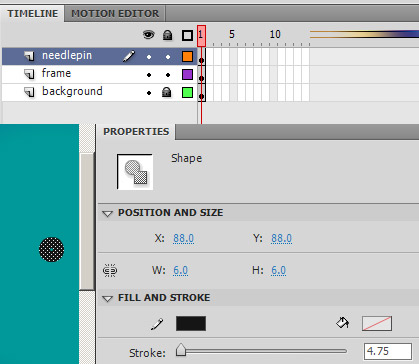Click the eye icon column header

(149, 35)
